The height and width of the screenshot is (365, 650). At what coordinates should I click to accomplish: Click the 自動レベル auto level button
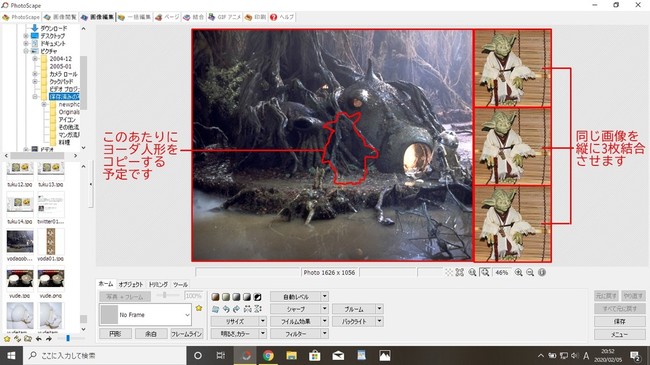click(296, 297)
